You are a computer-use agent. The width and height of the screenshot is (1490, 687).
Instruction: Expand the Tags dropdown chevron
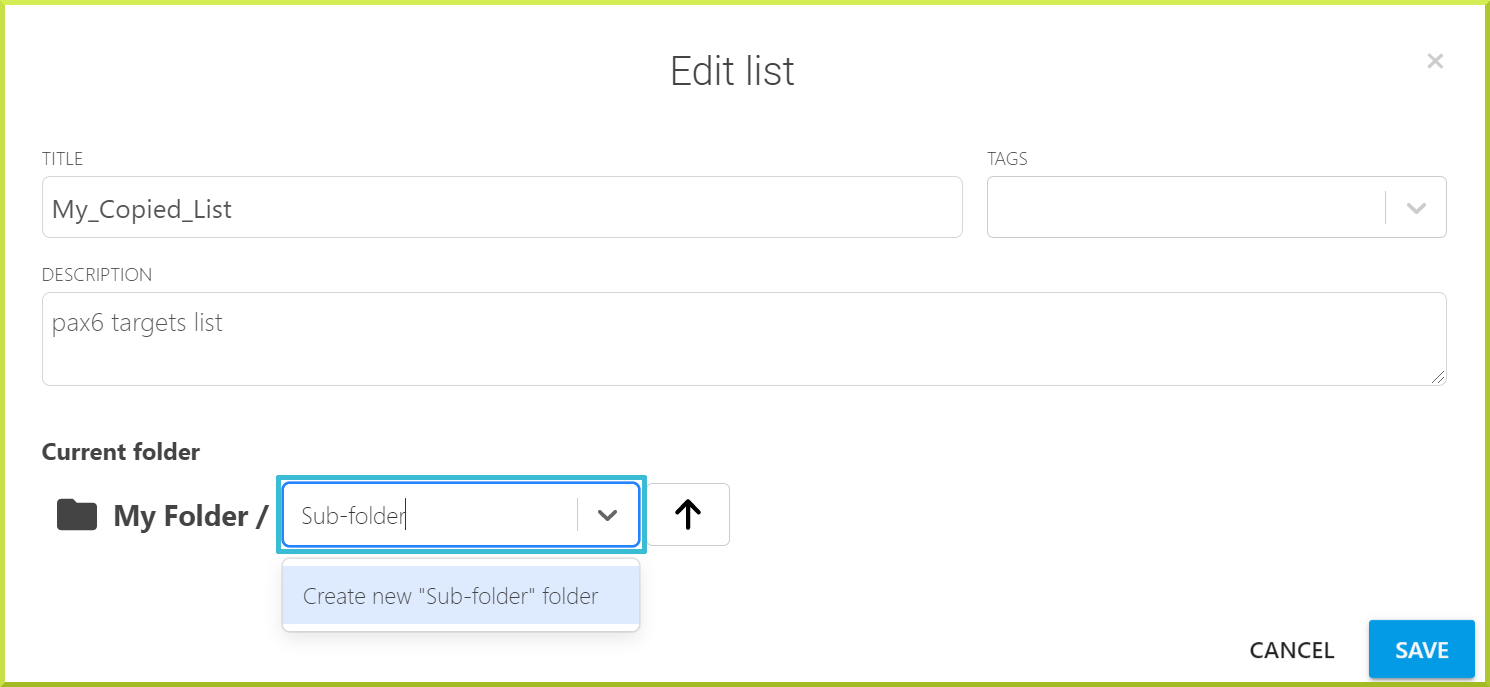click(1416, 208)
